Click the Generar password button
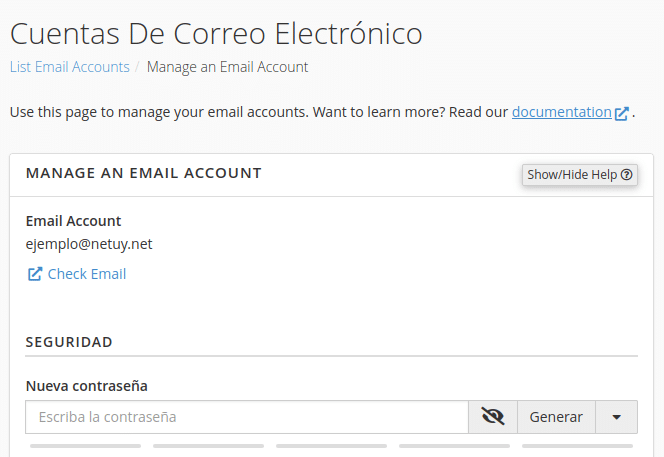This screenshot has height=457, width=664. [556, 417]
